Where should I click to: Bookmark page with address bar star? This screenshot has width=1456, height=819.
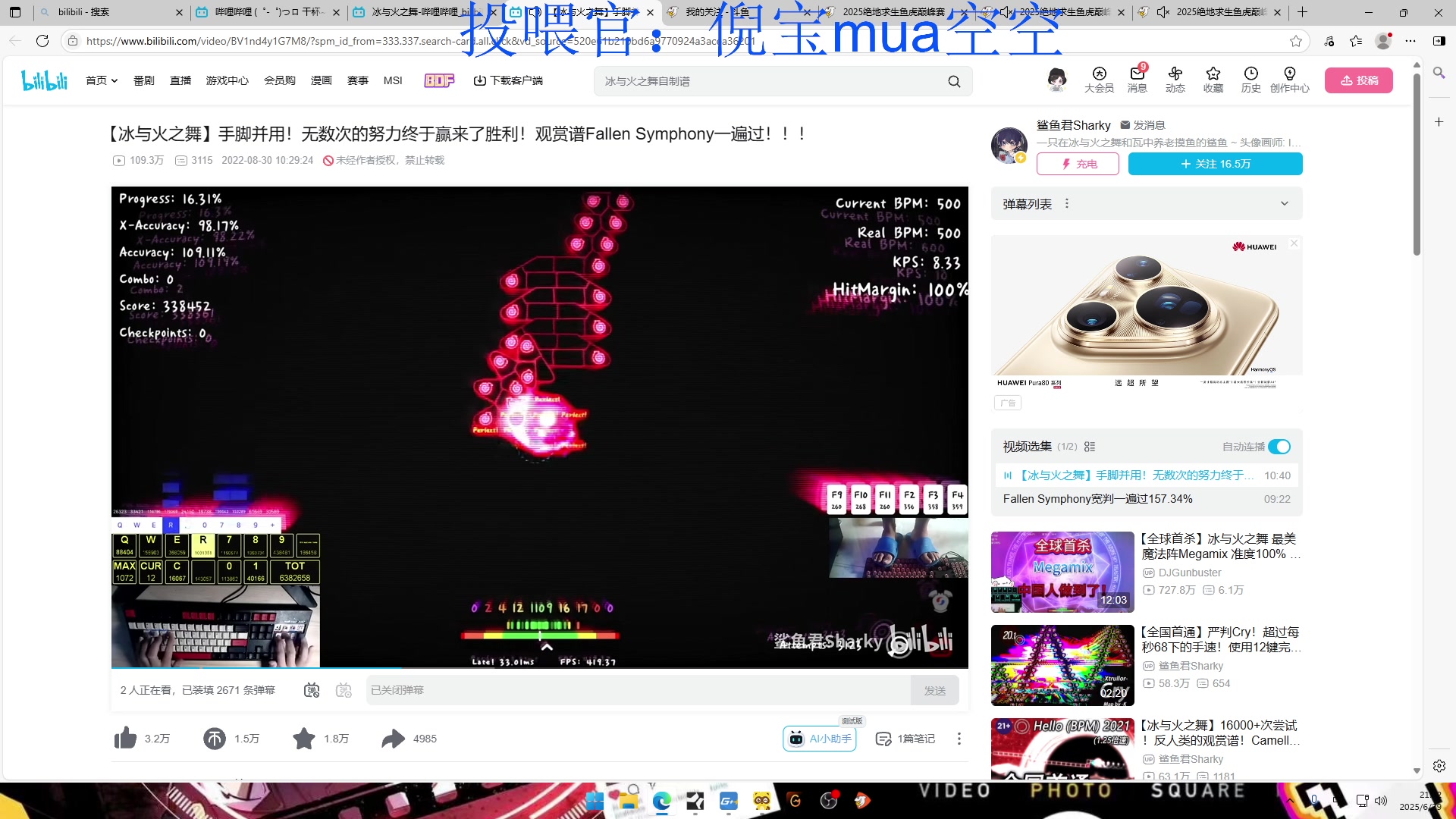(x=1296, y=41)
